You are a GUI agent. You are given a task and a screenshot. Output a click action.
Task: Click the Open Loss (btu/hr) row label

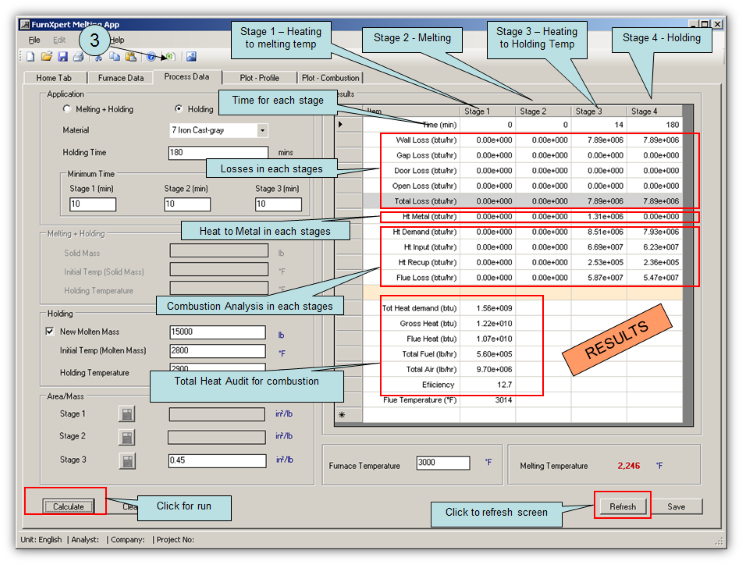[x=425, y=186]
